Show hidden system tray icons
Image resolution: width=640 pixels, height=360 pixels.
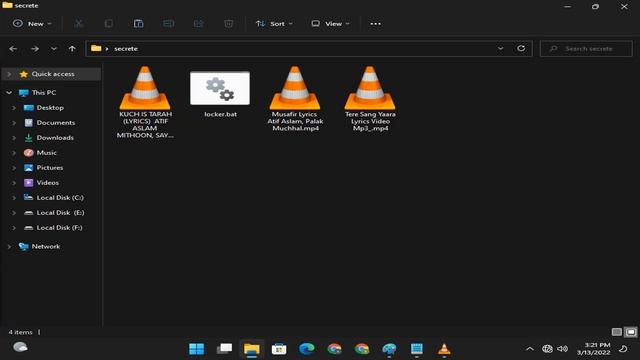pyautogui.click(x=530, y=349)
